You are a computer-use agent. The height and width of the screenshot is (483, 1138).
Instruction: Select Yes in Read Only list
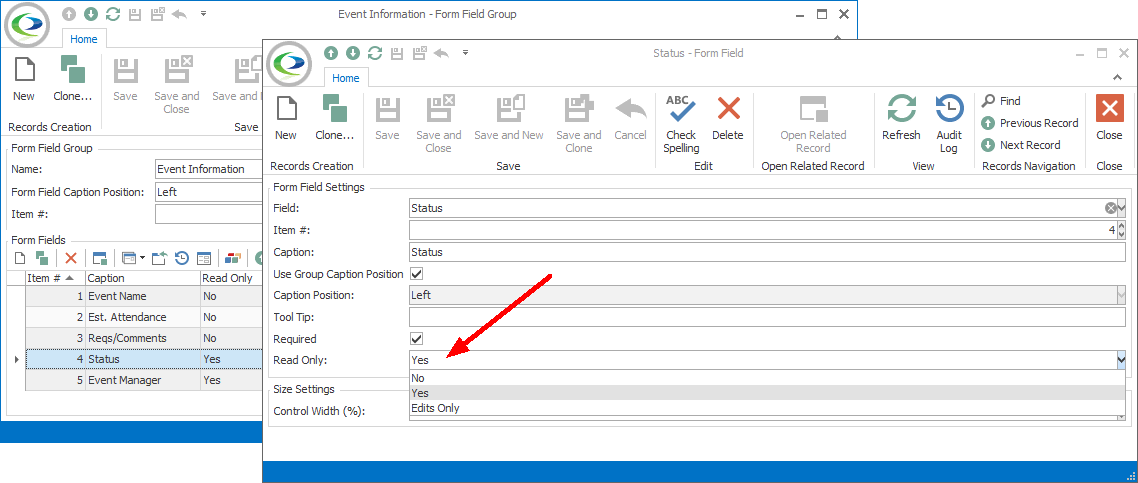767,393
